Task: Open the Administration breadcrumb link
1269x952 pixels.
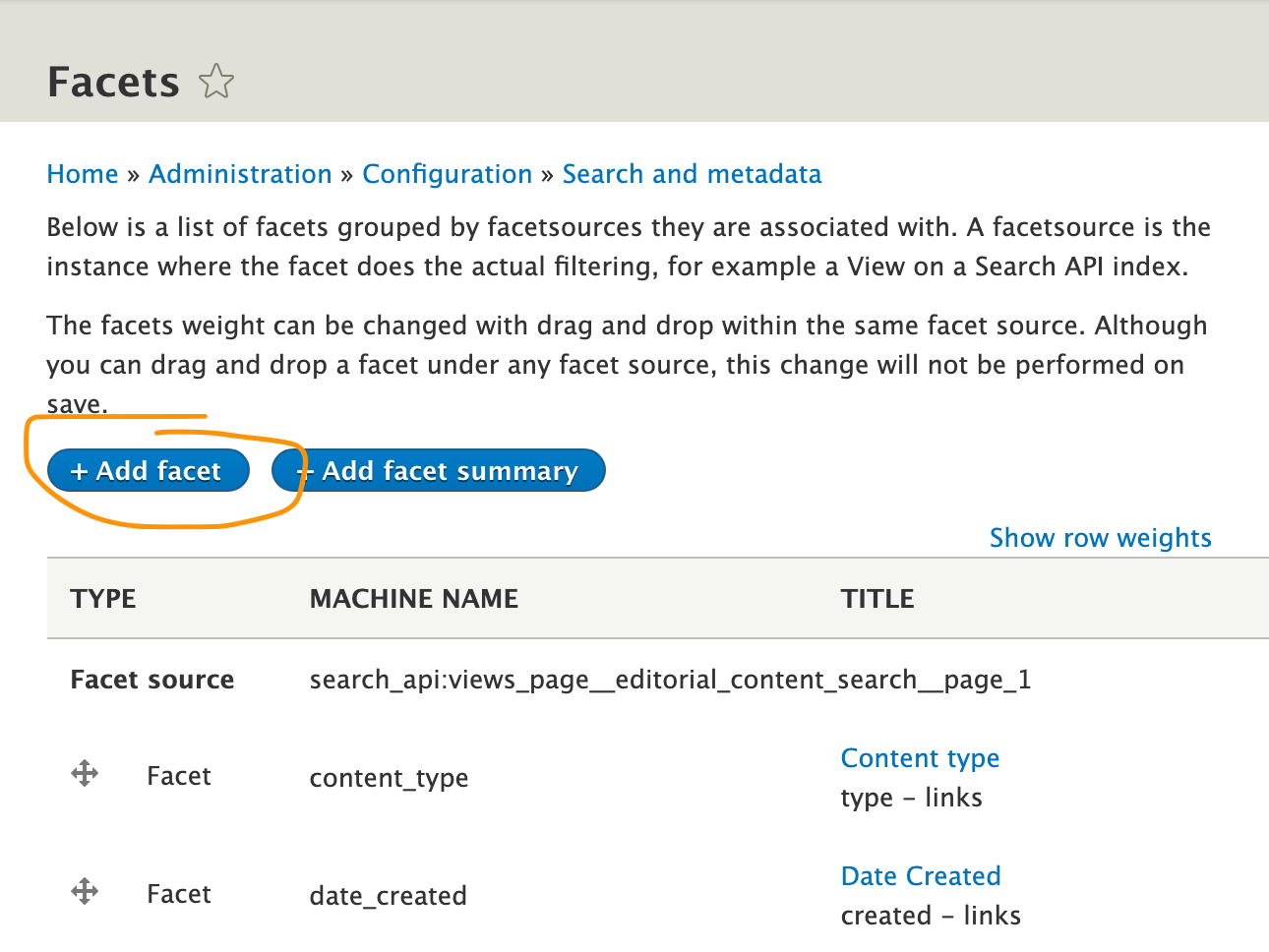Action: (x=240, y=174)
